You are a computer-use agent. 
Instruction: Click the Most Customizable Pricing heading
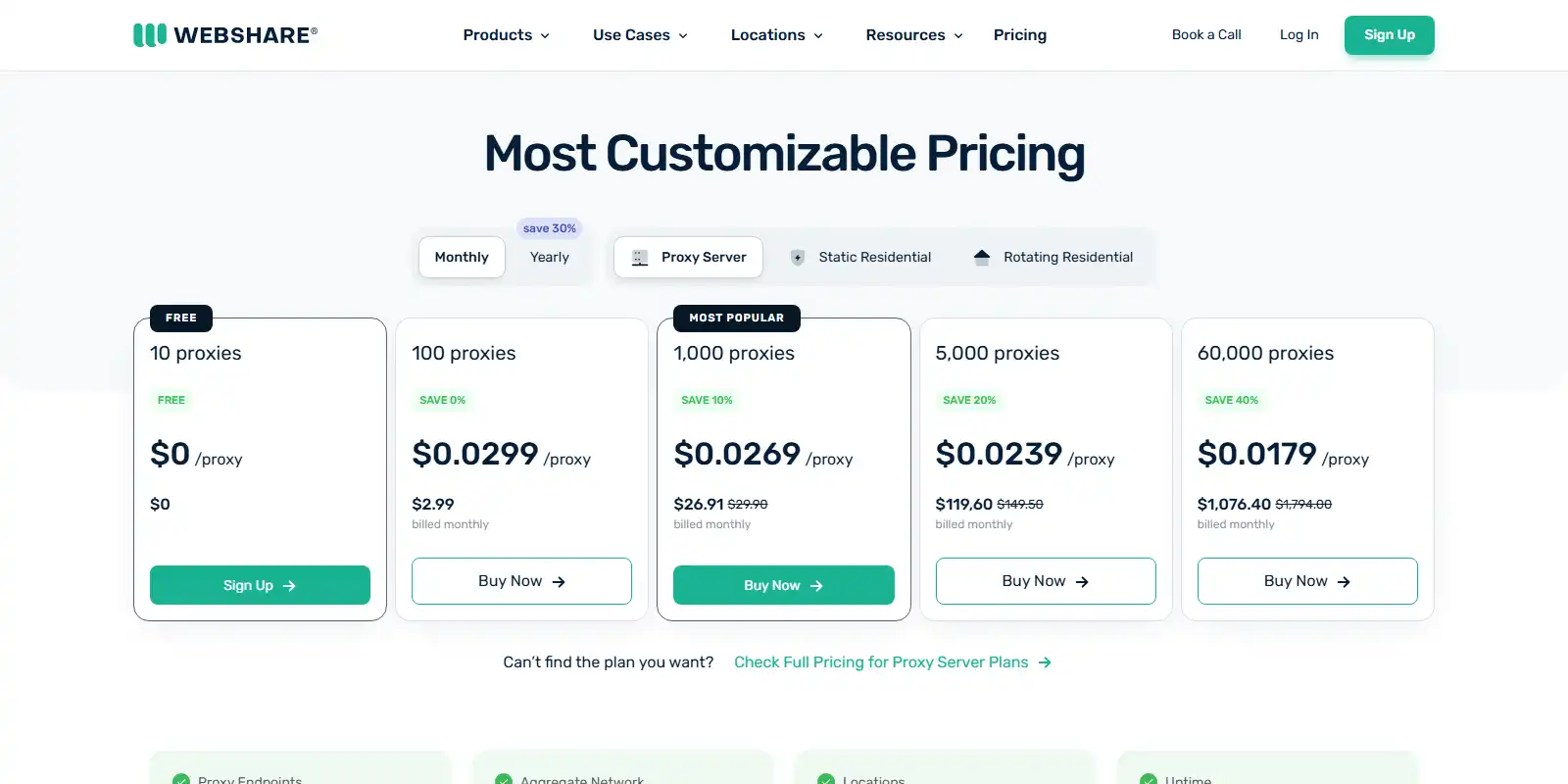[784, 154]
